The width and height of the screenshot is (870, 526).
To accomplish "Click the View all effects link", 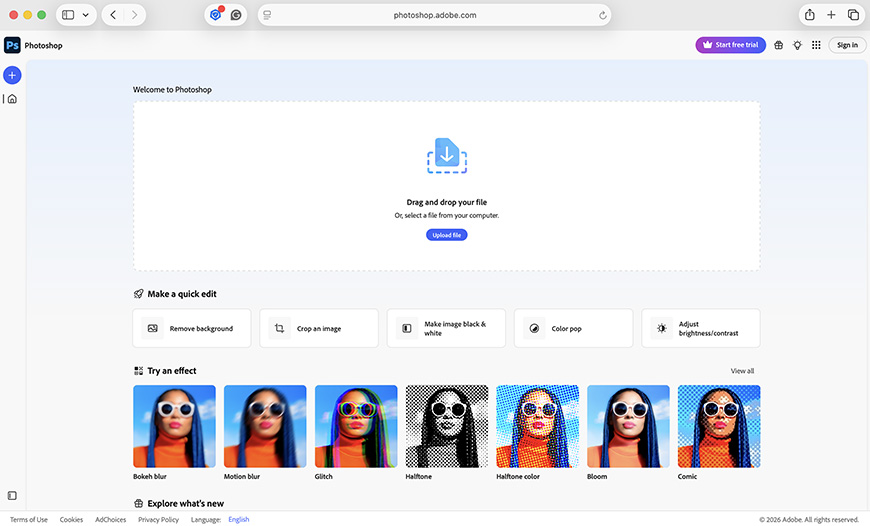I will [742, 371].
